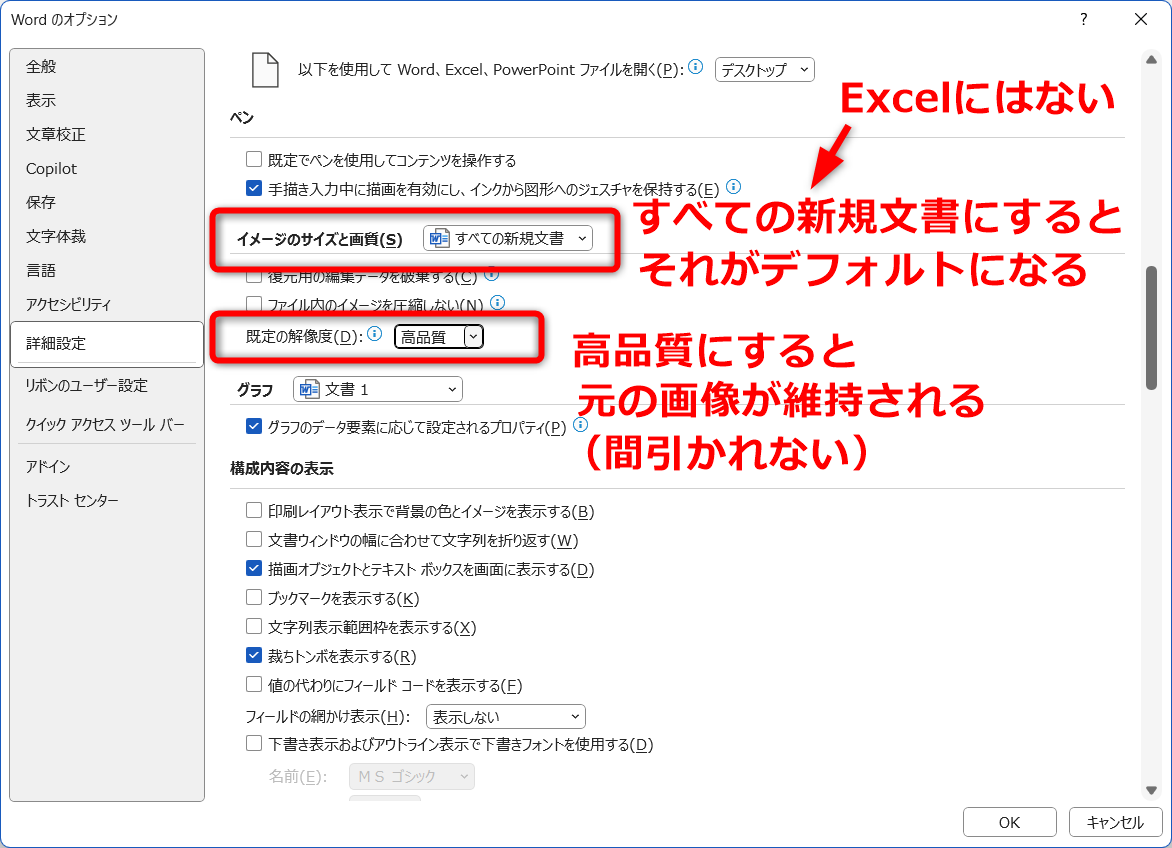1172x848 pixels.
Task: Check ブックマークを表示する option
Action: pos(254,598)
